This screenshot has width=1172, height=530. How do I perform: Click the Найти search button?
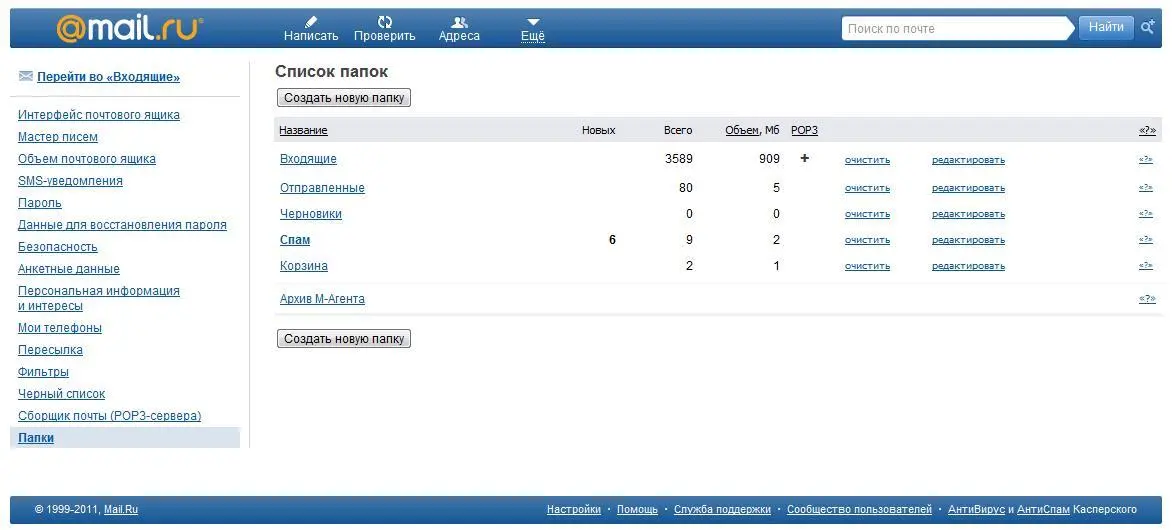click(1106, 28)
